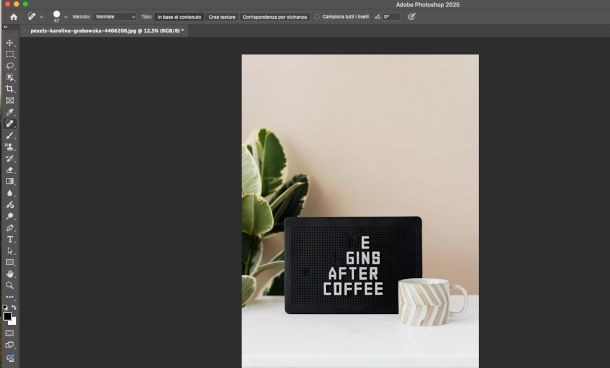Choose the Horizontal Type tool
This screenshot has height=368, width=610.
(x=10, y=239)
